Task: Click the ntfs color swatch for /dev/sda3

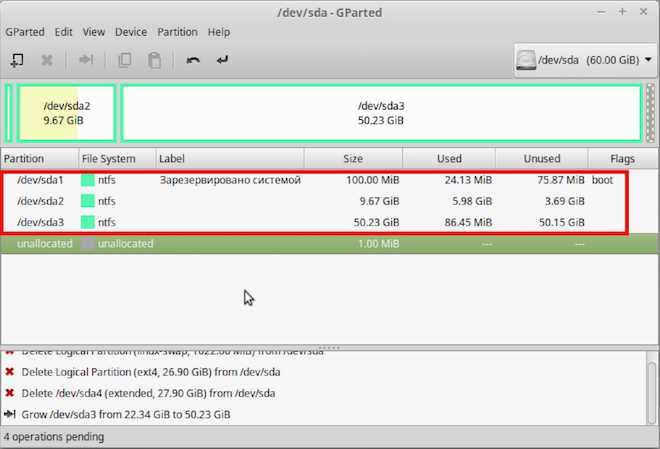Action: [88, 222]
